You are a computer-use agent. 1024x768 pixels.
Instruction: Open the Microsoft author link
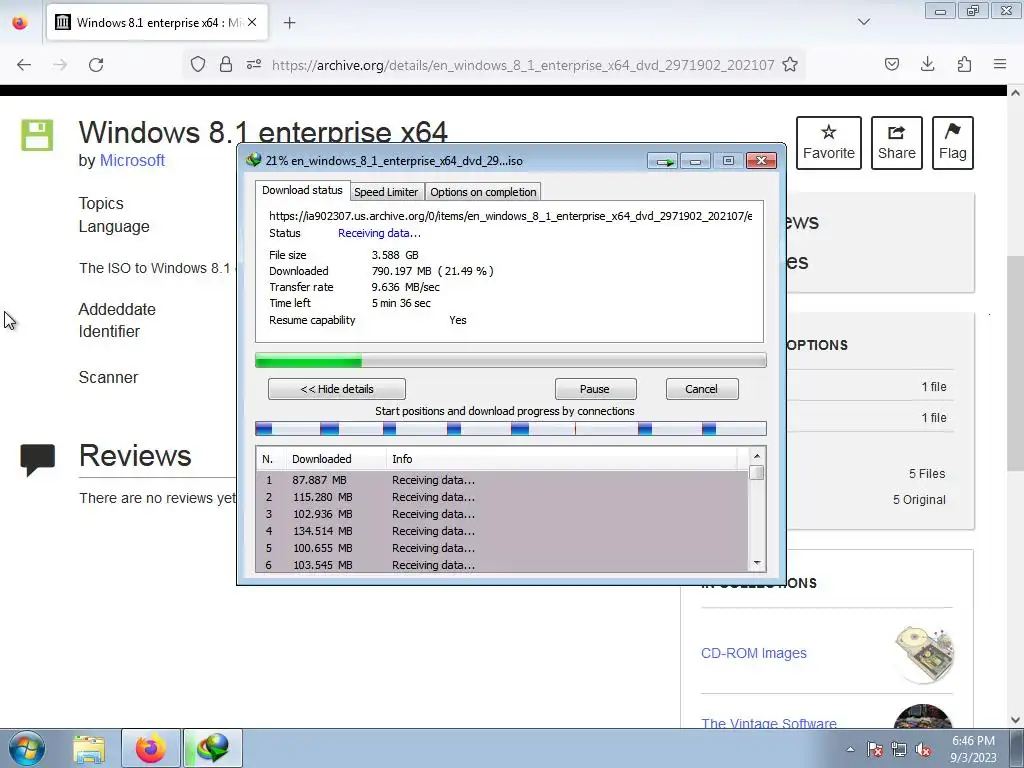pos(132,160)
